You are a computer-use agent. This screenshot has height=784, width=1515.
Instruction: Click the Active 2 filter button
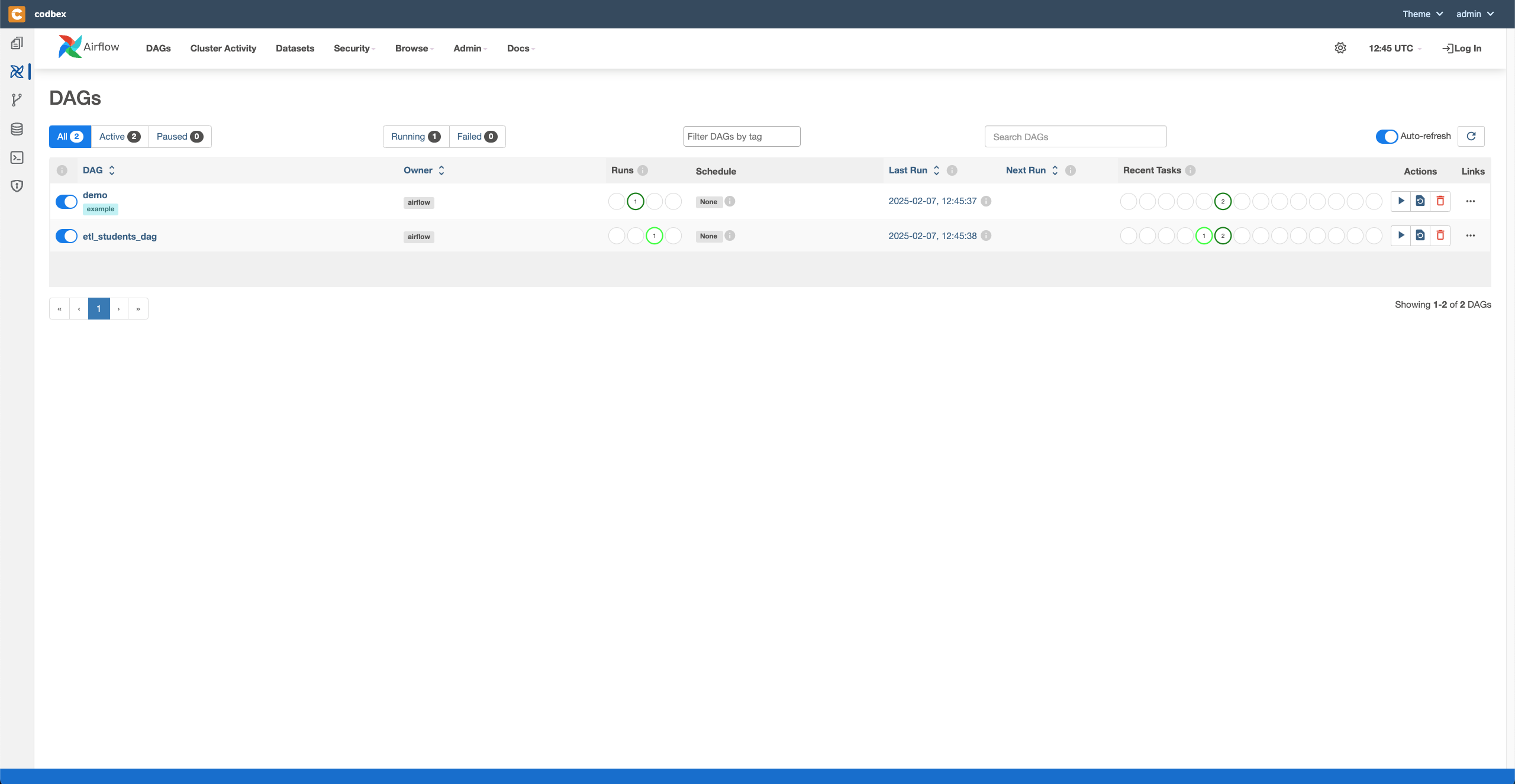[119, 136]
